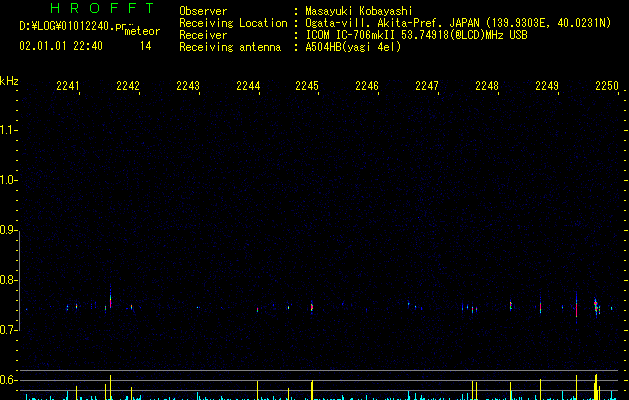Click the 1.0 kHz frequency axis label
The width and height of the screenshot is (629, 400).
pyautogui.click(x=8, y=180)
